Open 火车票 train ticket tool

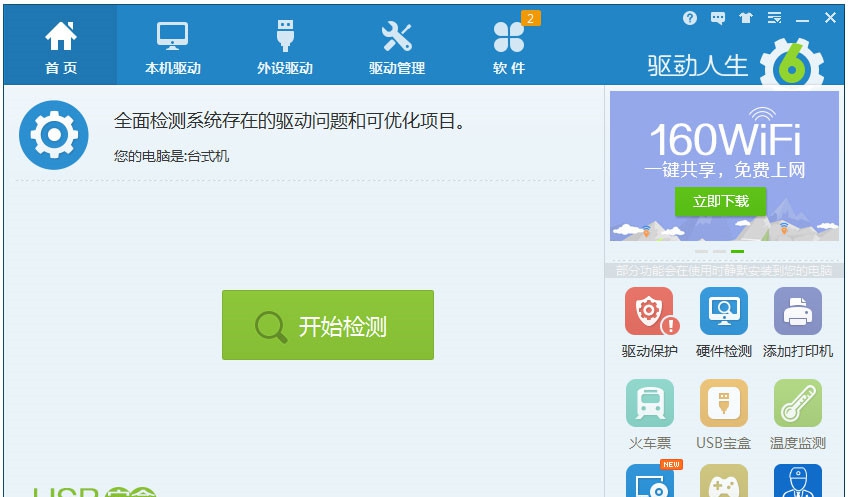[649, 415]
